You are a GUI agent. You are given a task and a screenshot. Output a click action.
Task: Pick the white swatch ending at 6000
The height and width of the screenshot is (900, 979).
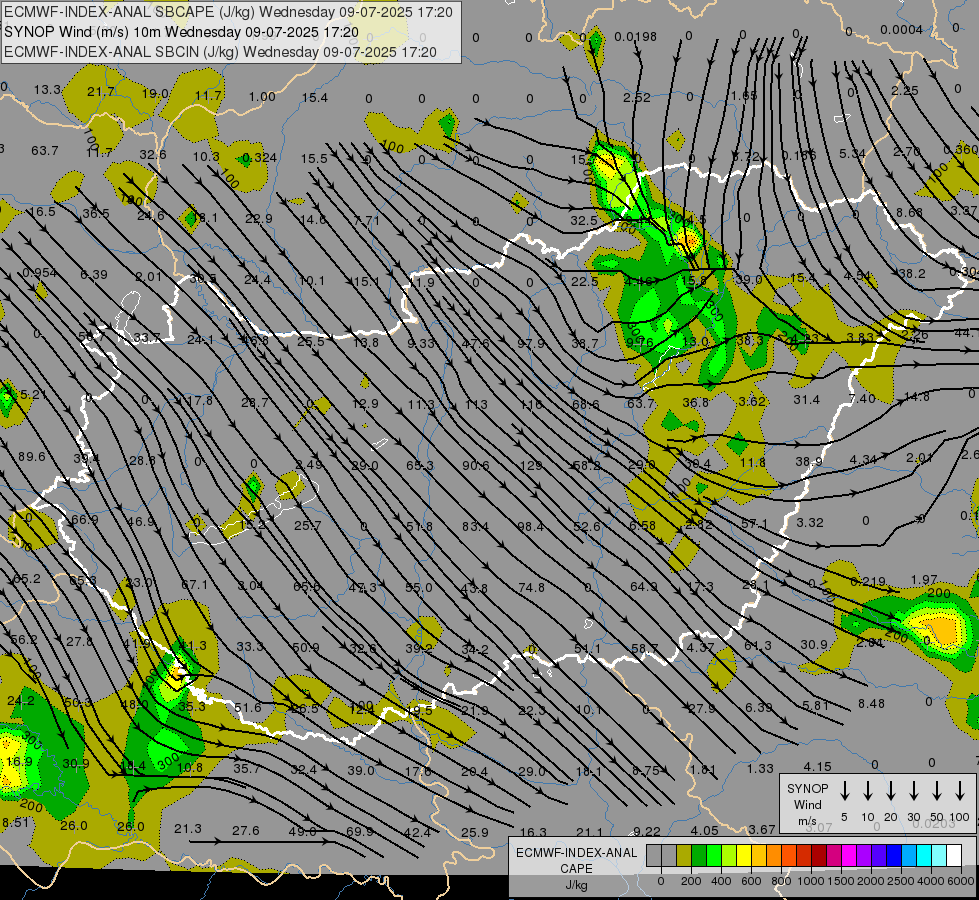pos(953,856)
